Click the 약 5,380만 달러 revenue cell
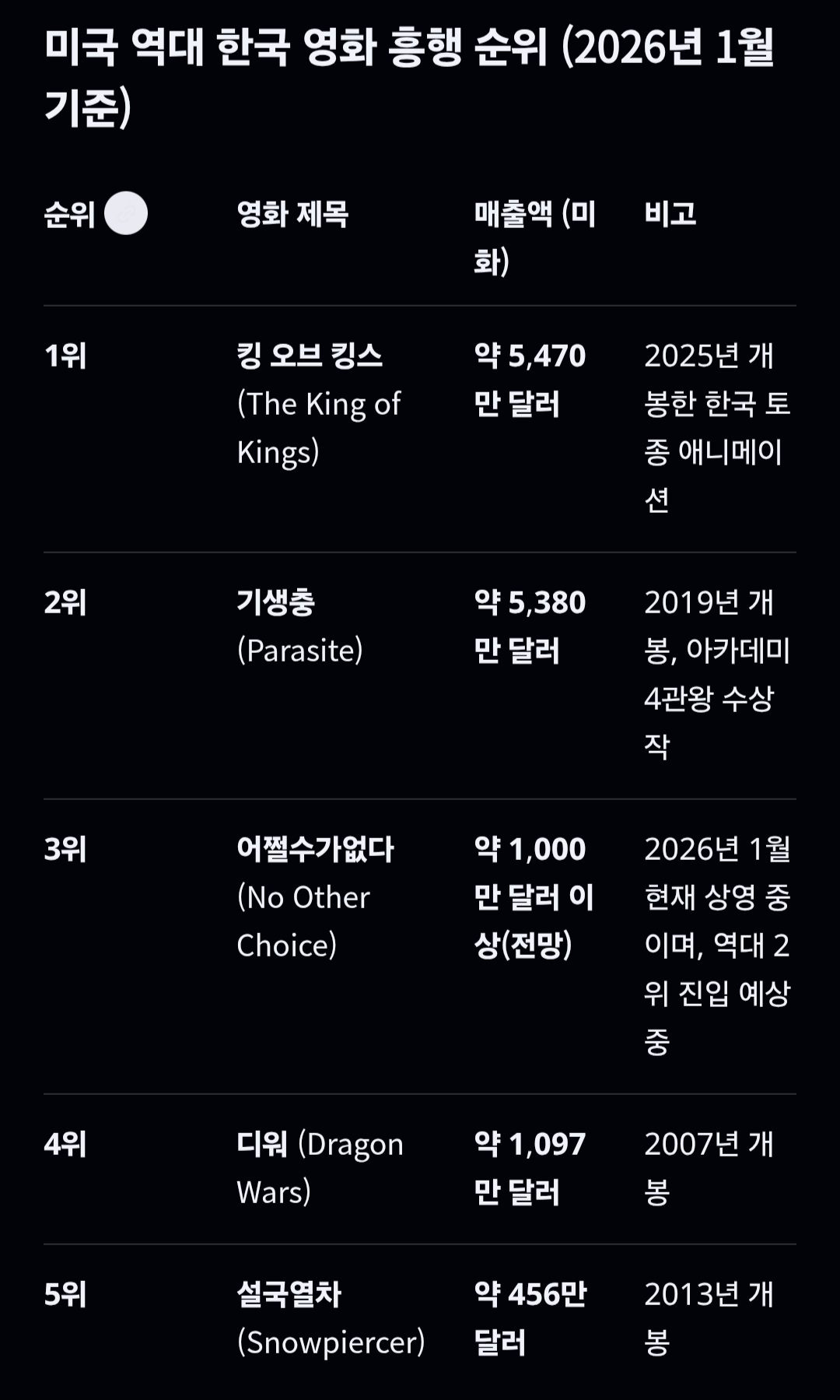 (x=530, y=626)
